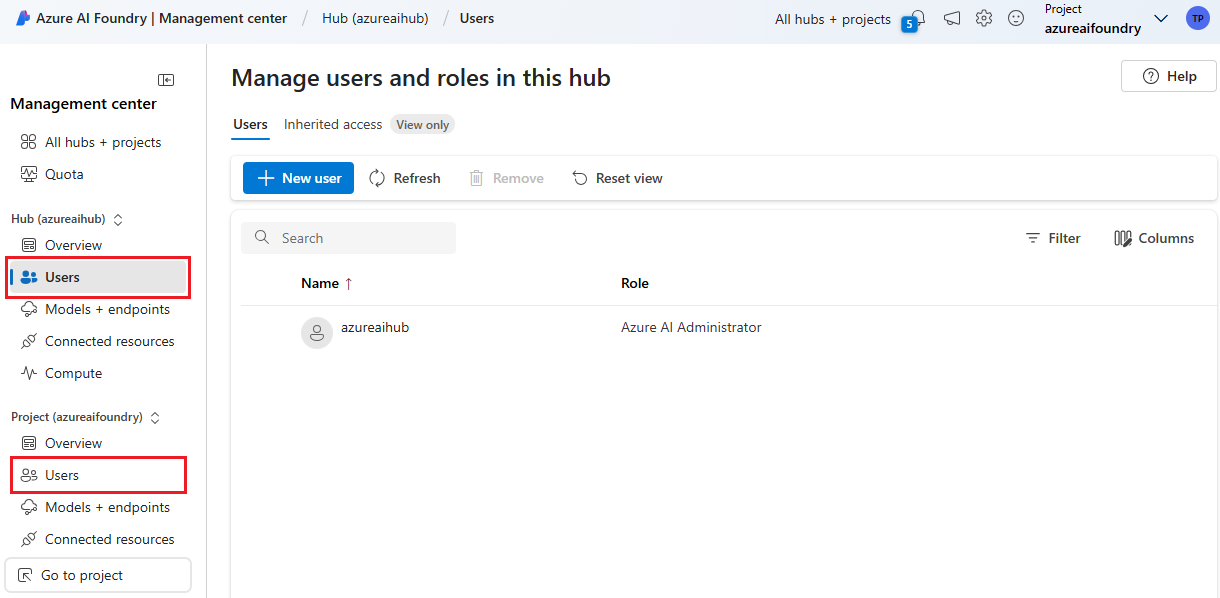Expand the Hub (azureaihub) selector
Screen dimensions: 1220x598
117,219
